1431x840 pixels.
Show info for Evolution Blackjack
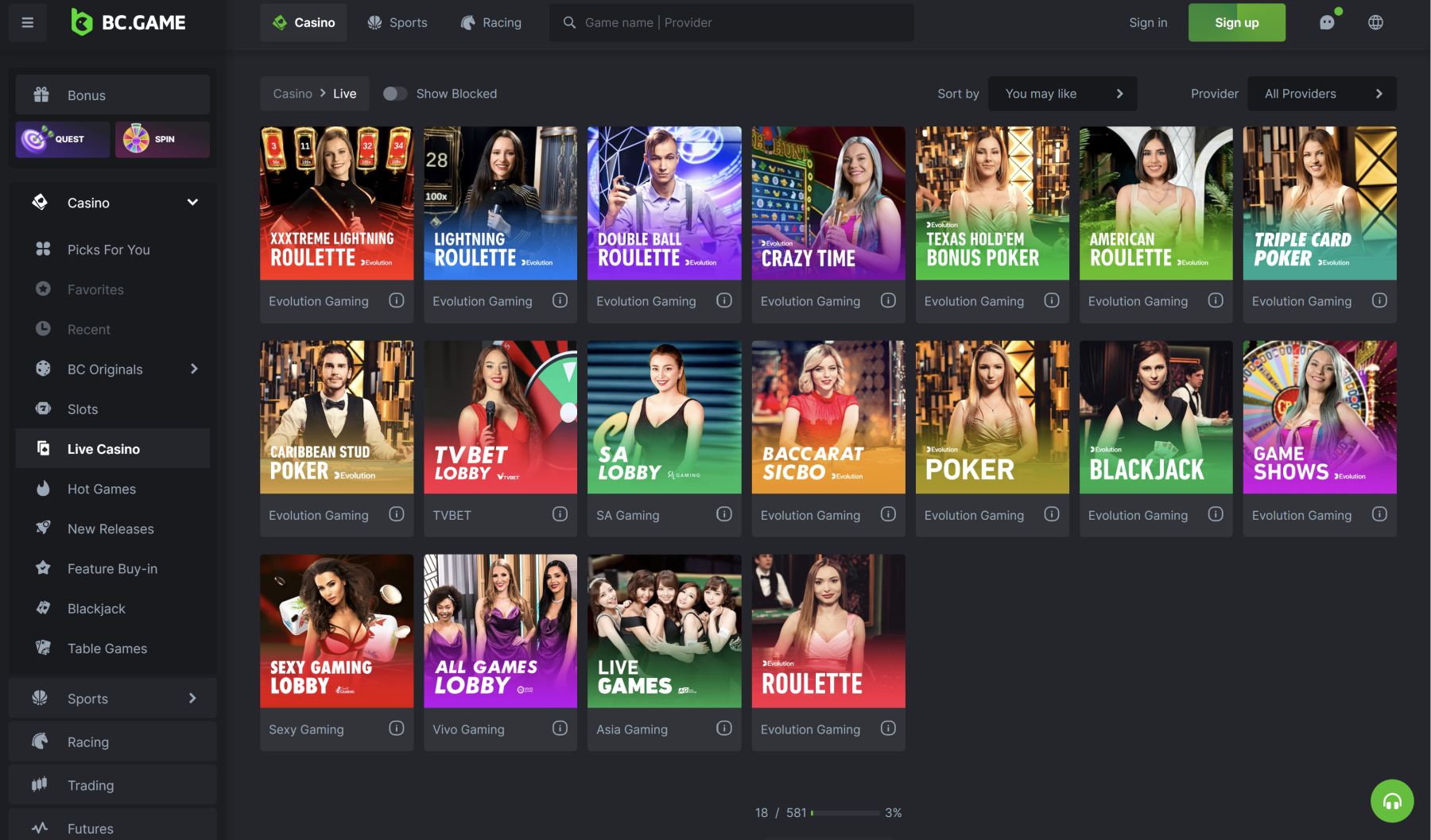point(1216,514)
